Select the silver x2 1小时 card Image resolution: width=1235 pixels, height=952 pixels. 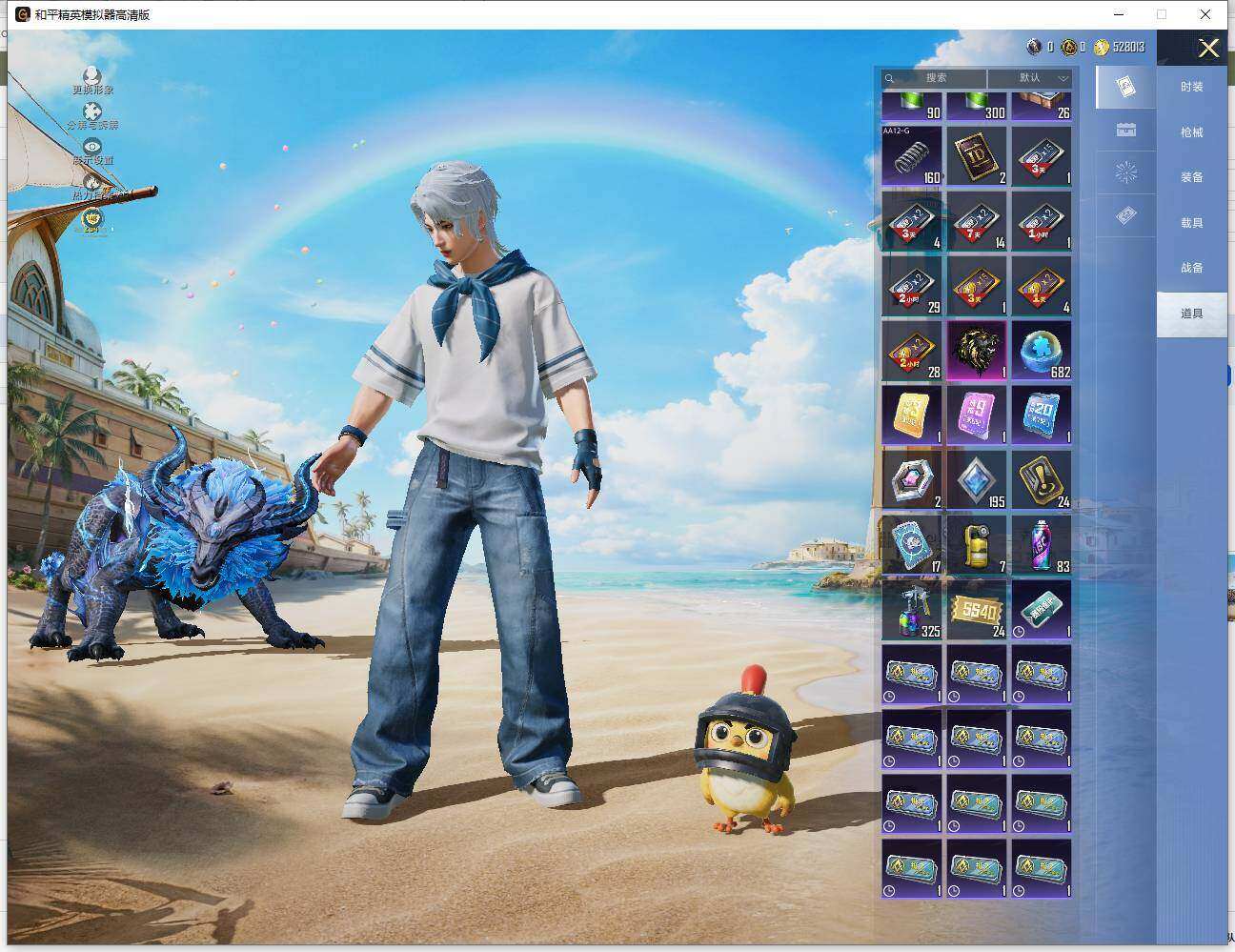point(1042,221)
